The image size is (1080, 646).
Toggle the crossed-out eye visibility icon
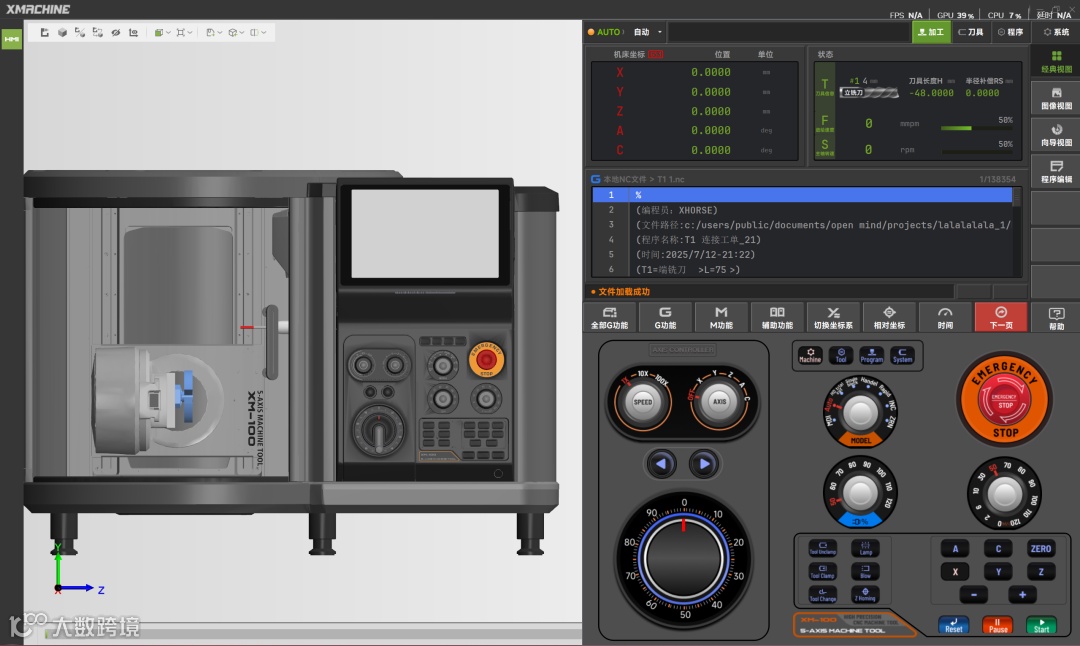pyautogui.click(x=116, y=32)
